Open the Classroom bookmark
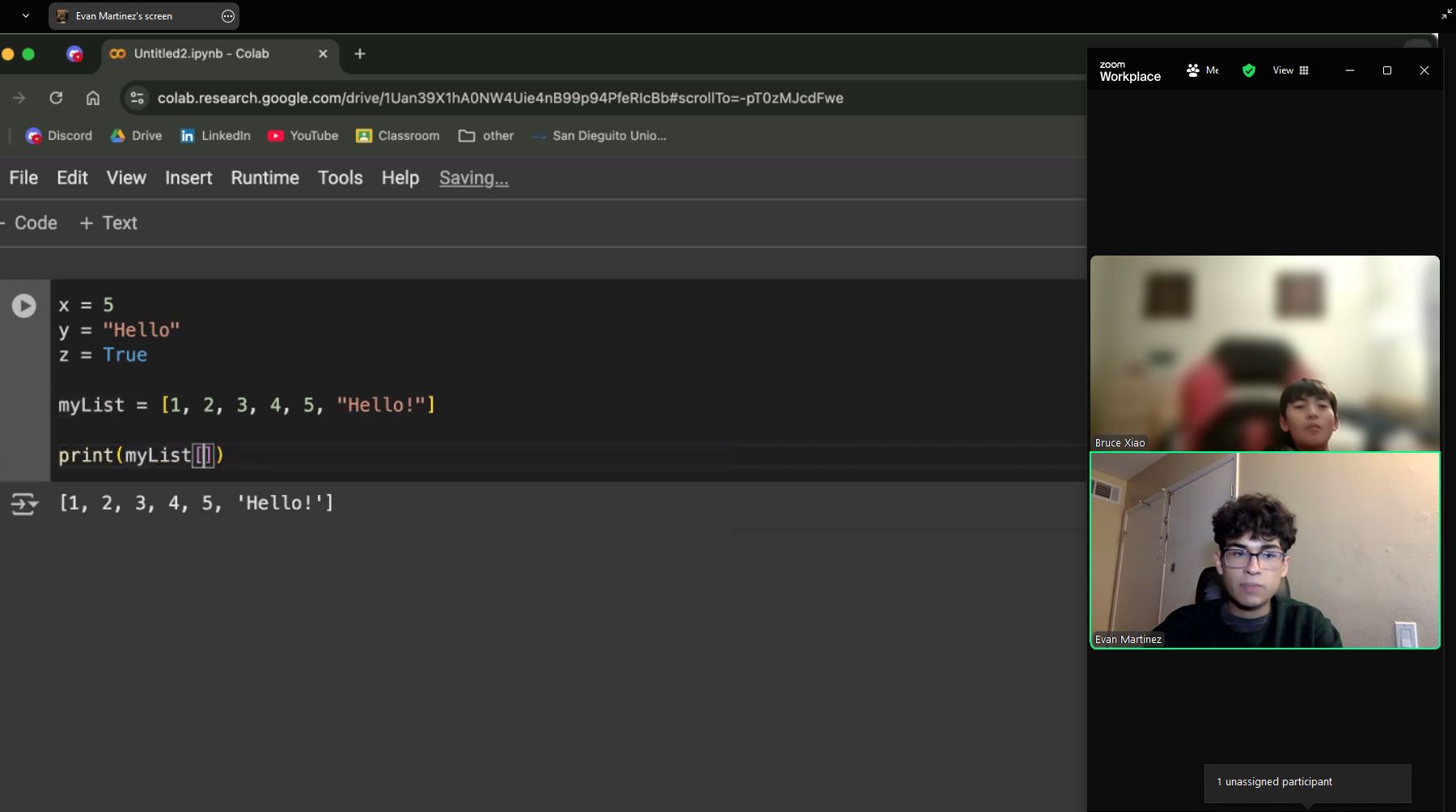 pyautogui.click(x=398, y=136)
